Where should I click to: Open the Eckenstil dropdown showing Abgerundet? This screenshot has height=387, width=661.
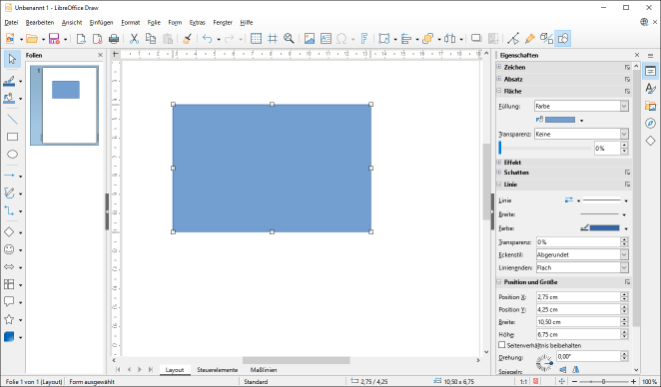point(582,255)
